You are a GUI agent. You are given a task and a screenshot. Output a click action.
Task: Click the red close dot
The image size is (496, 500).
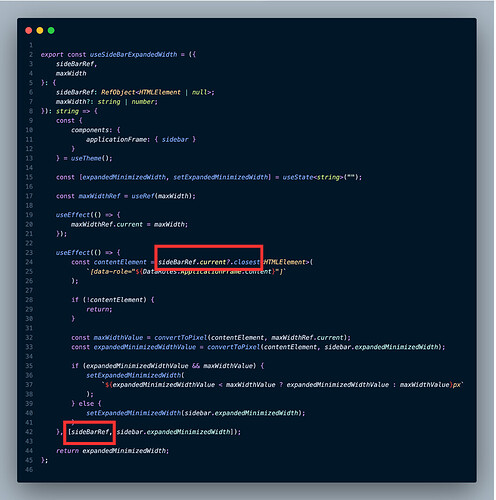coord(29,31)
